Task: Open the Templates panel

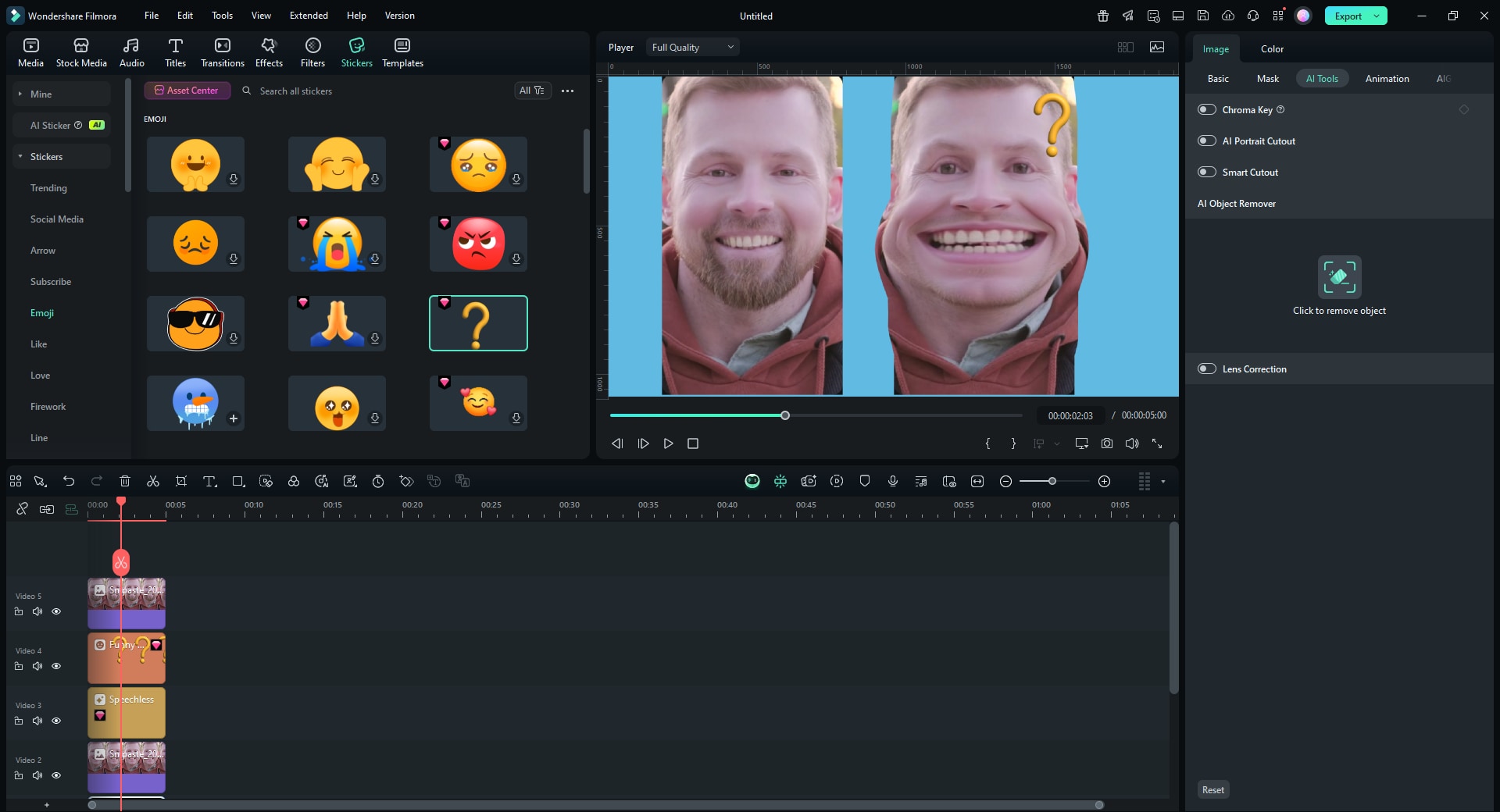Action: 402,52
